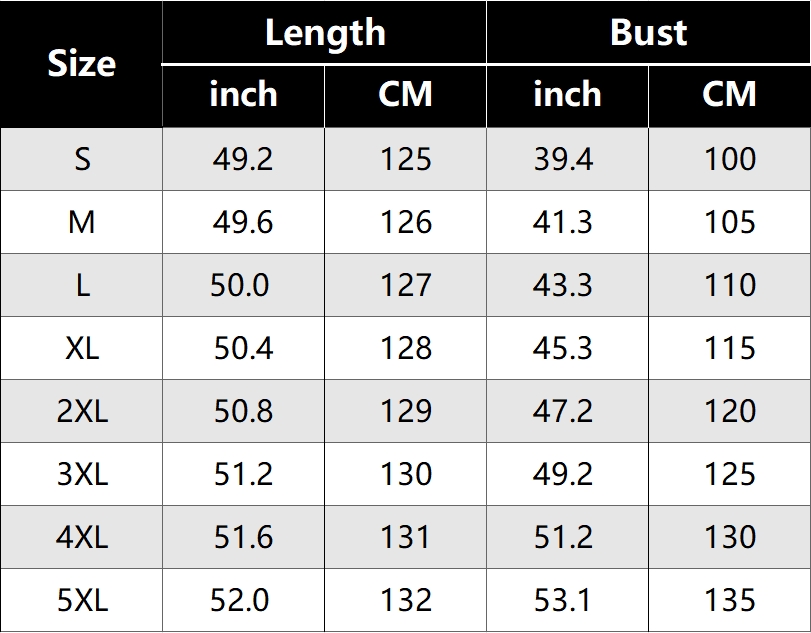Click the Length header cell
This screenshot has height=633, width=811.
point(325,33)
